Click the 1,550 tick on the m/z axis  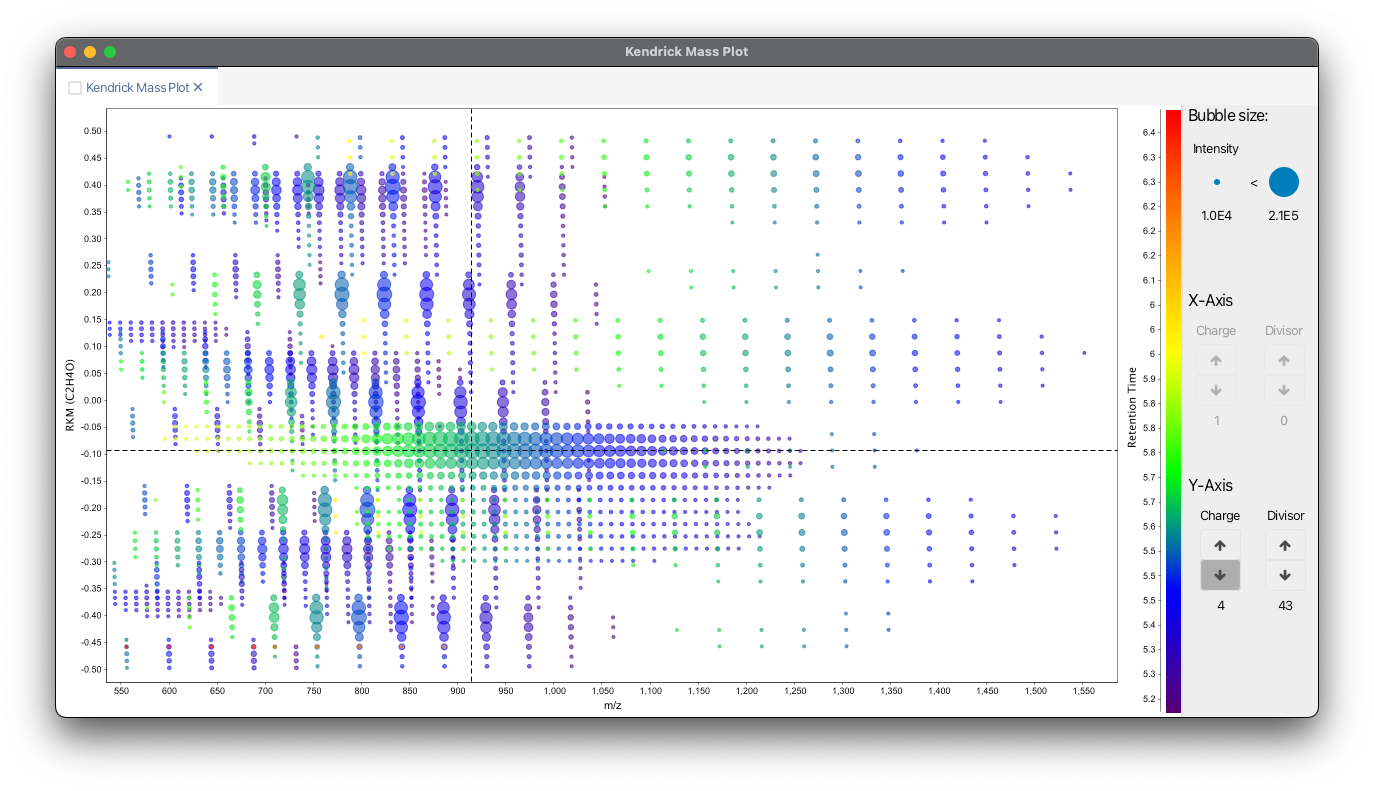[x=1083, y=691]
